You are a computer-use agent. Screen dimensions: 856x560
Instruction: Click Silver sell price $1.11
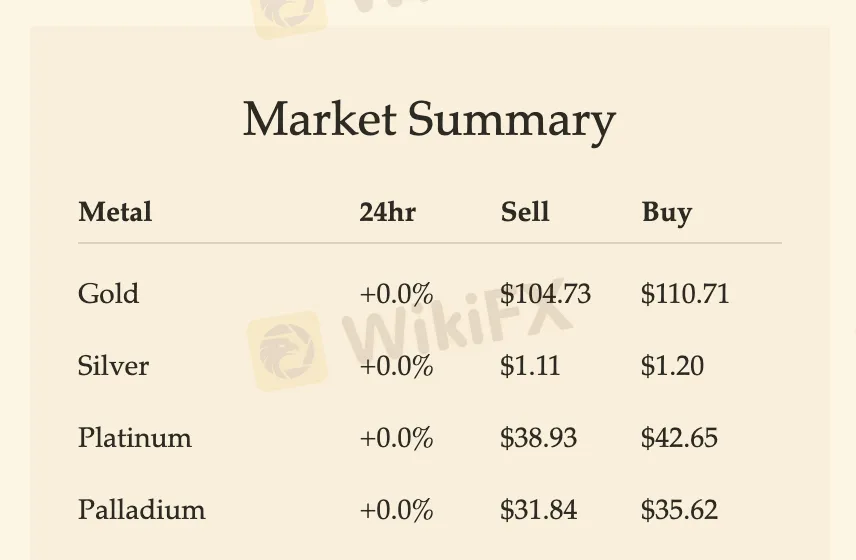(x=531, y=366)
